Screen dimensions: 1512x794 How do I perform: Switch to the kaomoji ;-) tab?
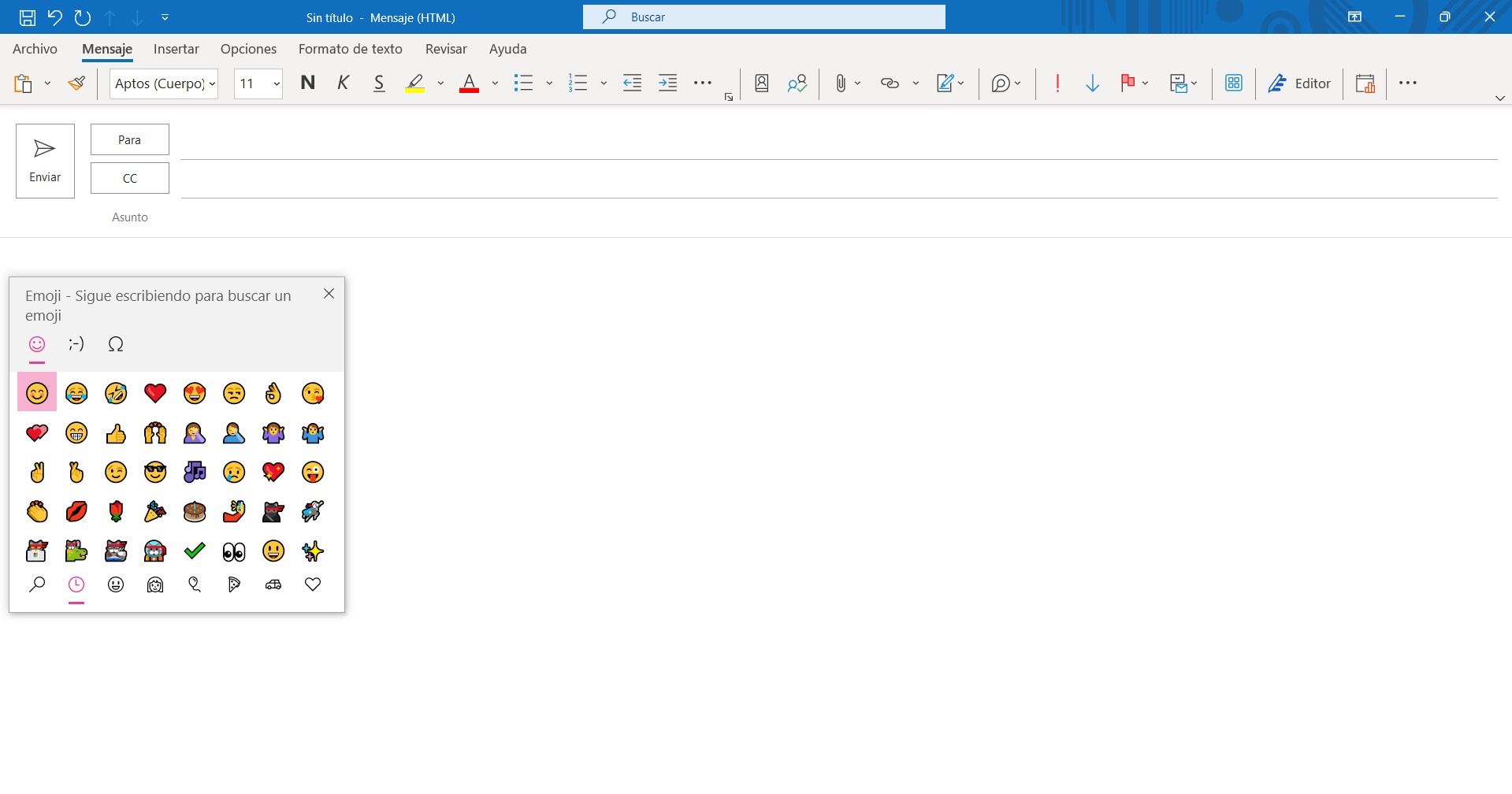76,344
